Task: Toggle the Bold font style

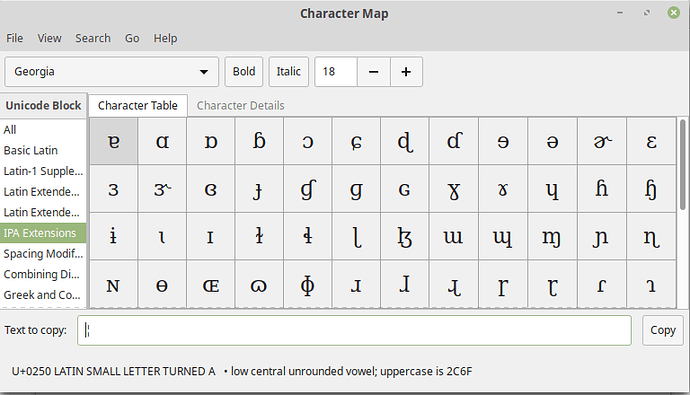Action: (x=244, y=71)
